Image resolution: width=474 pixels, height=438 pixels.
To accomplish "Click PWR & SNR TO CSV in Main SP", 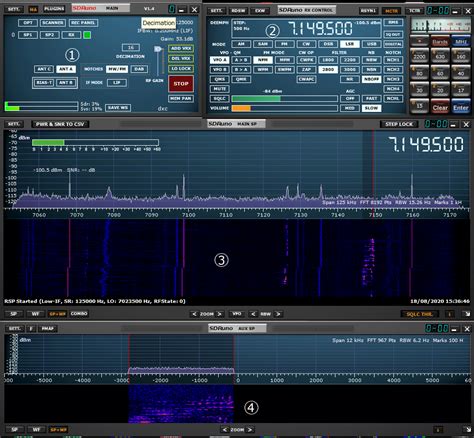I will click(x=60, y=124).
